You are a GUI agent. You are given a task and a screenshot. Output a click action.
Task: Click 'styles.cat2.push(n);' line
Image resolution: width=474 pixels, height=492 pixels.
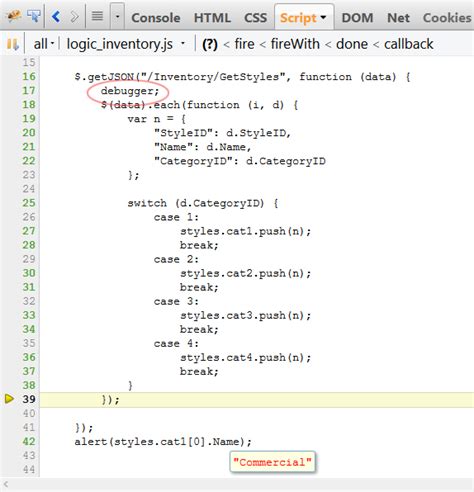[x=245, y=273]
